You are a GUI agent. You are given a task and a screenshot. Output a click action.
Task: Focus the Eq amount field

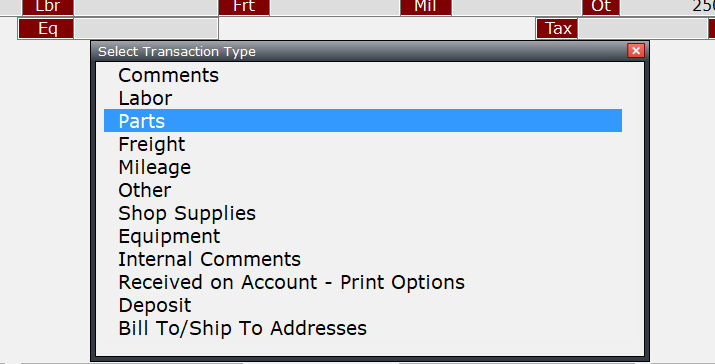click(x=146, y=28)
